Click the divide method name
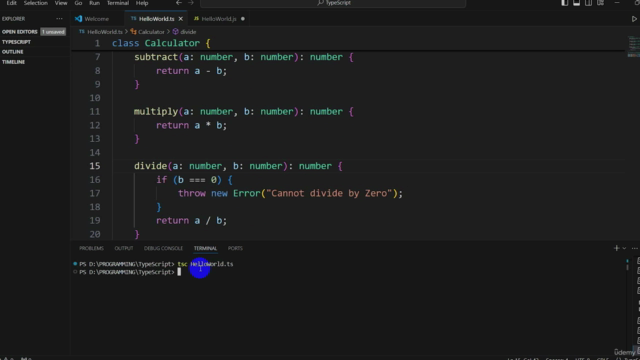640x360 pixels. 150,166
